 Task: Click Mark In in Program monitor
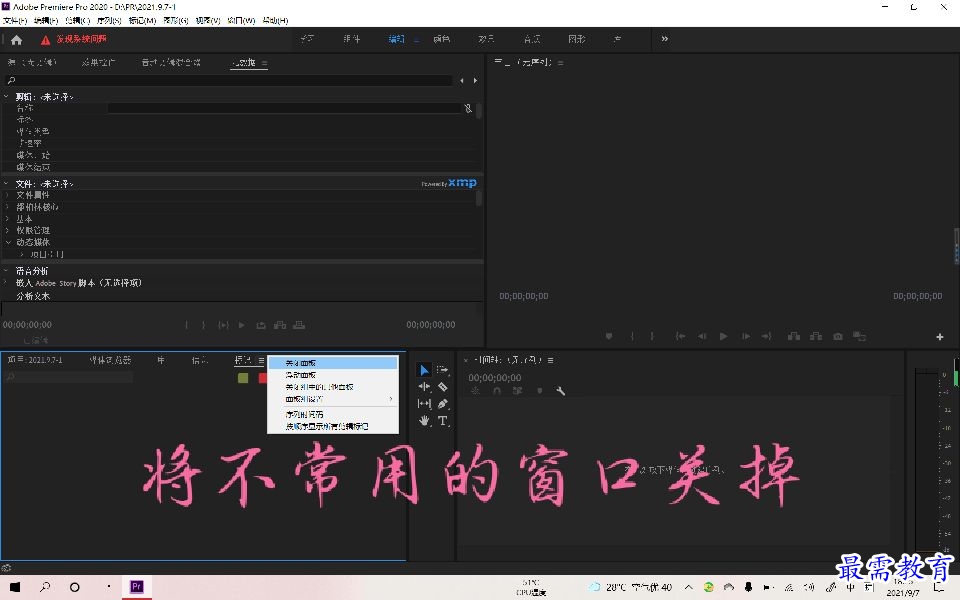tap(632, 336)
